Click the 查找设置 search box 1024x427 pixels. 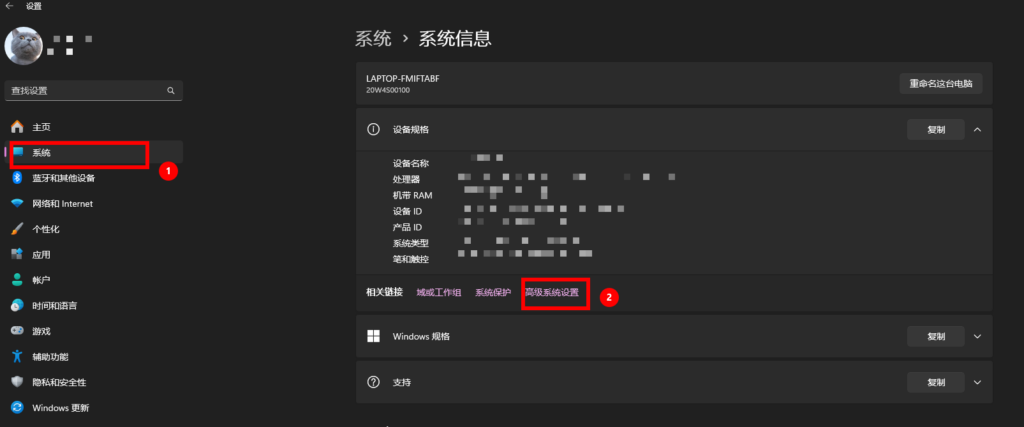pyautogui.click(x=85, y=90)
